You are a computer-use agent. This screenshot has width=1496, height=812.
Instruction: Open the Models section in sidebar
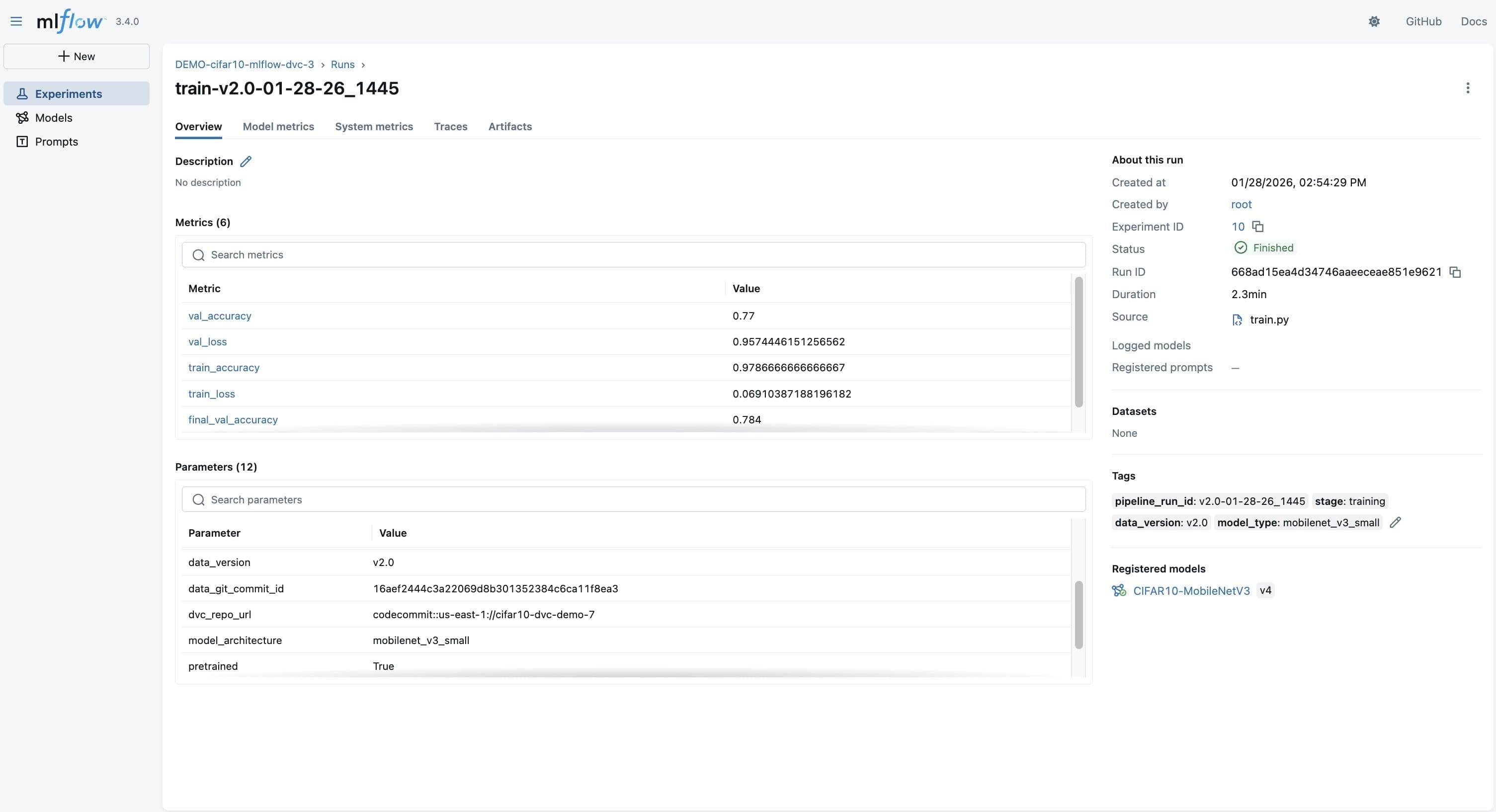[54, 117]
